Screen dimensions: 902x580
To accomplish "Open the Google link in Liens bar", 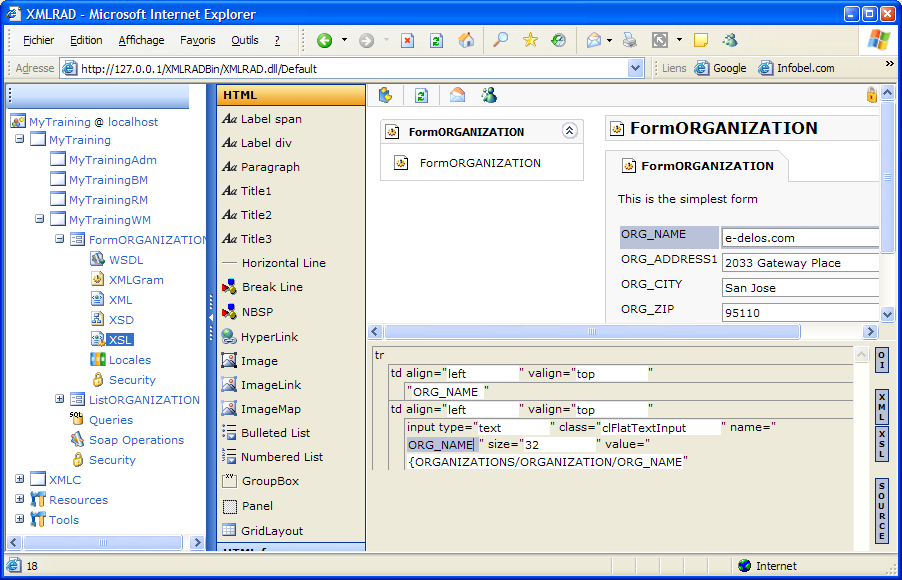I will [721, 68].
